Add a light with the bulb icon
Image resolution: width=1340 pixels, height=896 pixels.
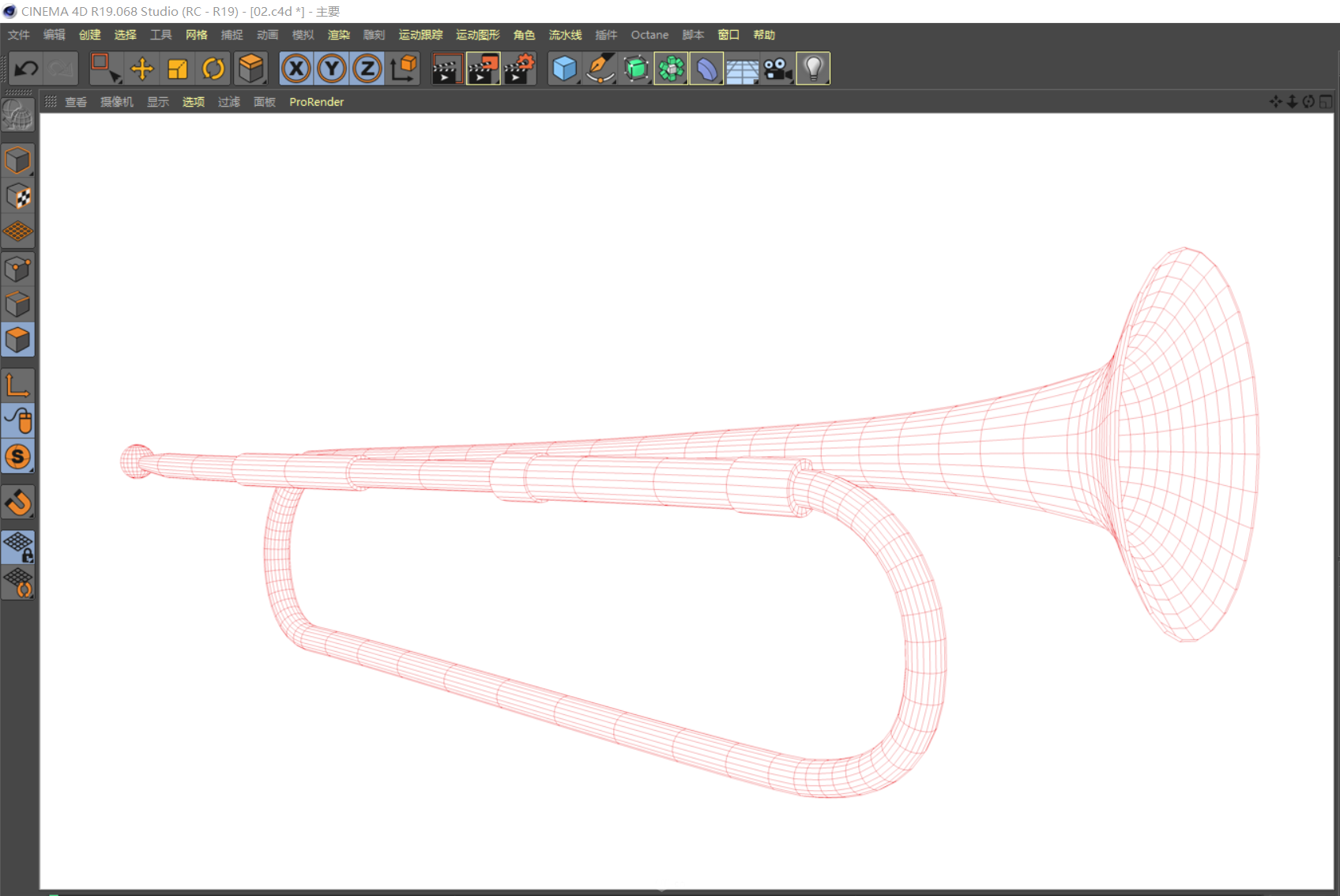(x=813, y=69)
